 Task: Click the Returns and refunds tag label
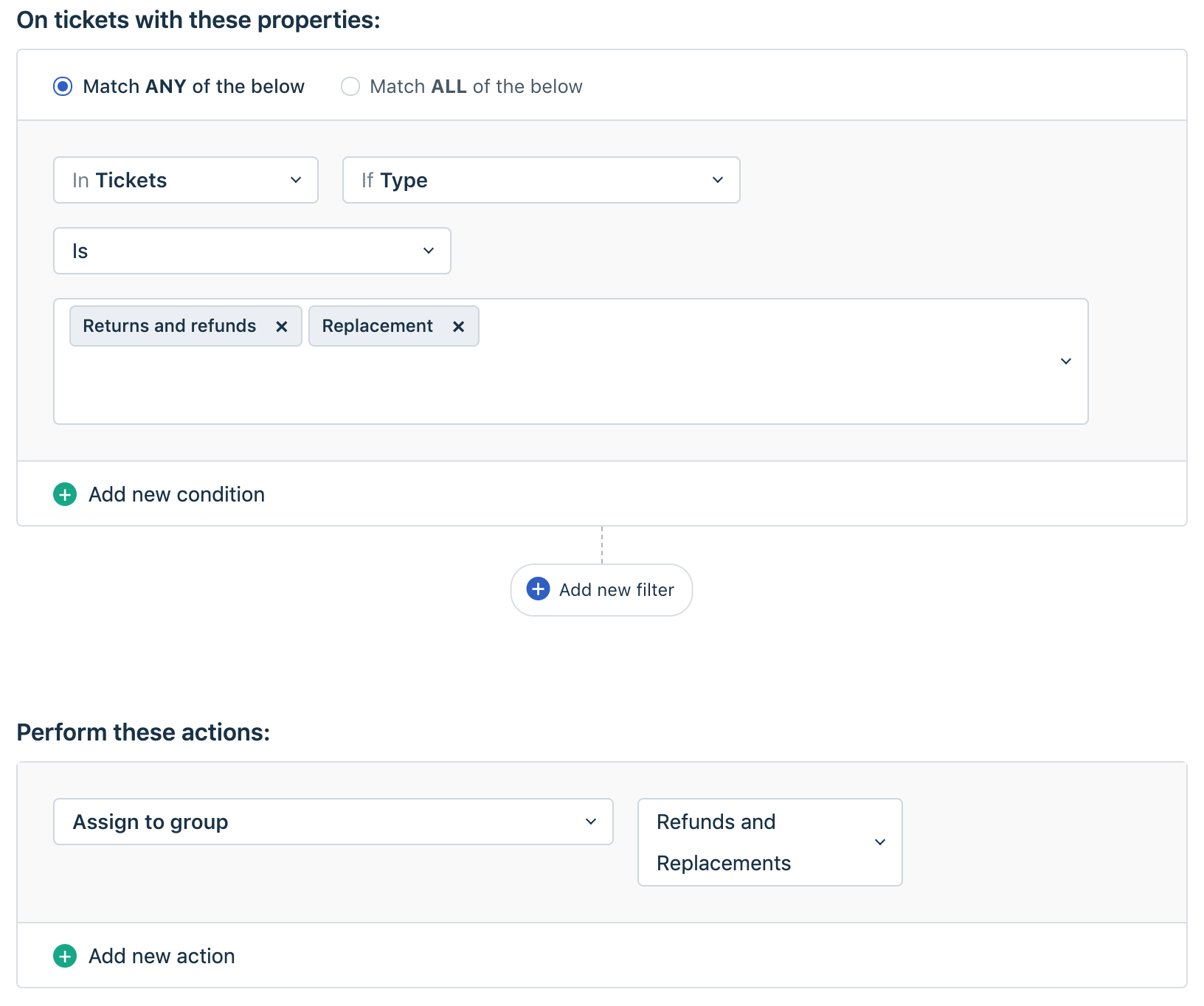coord(170,326)
